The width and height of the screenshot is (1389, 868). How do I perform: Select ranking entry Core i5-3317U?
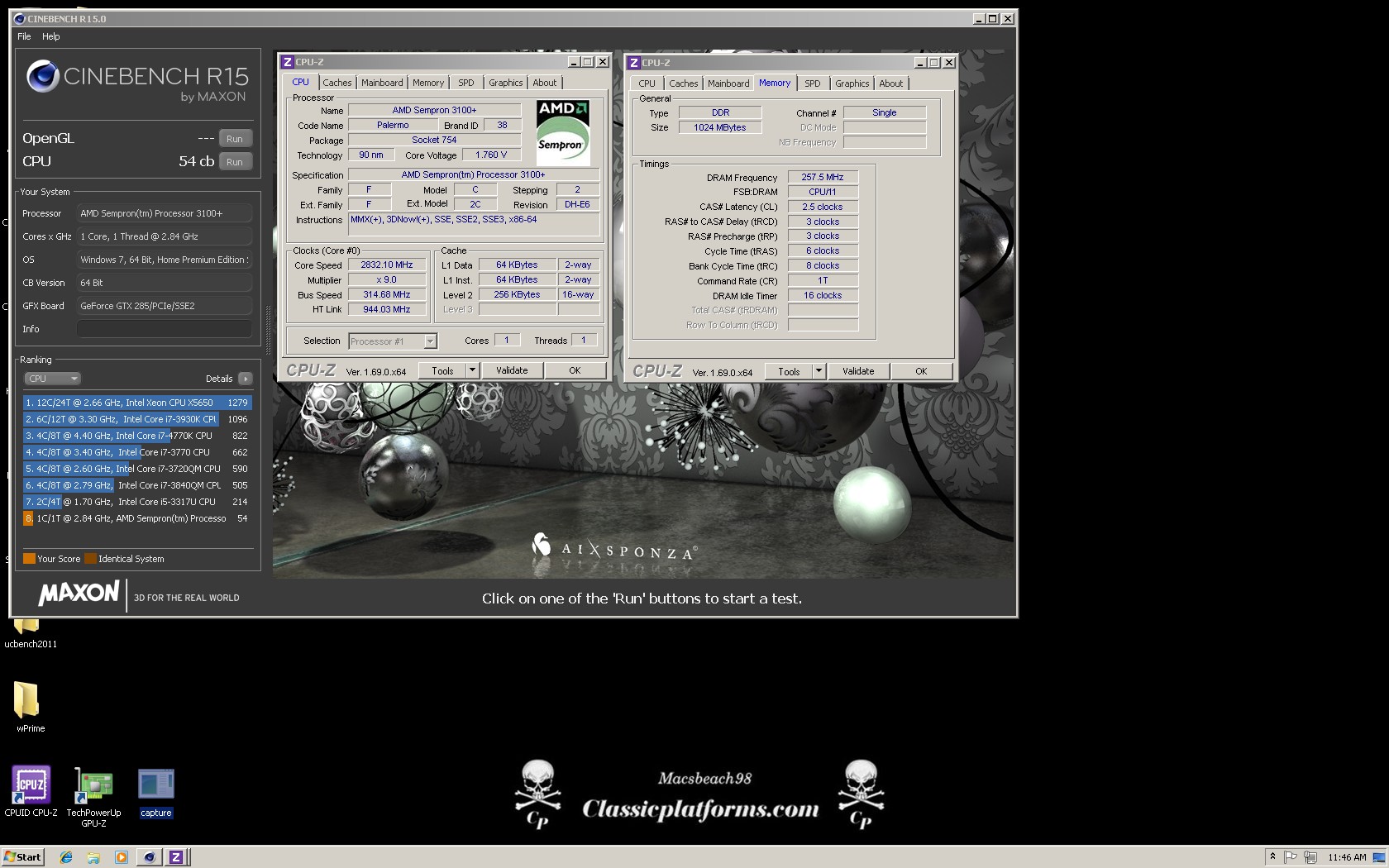tap(137, 502)
